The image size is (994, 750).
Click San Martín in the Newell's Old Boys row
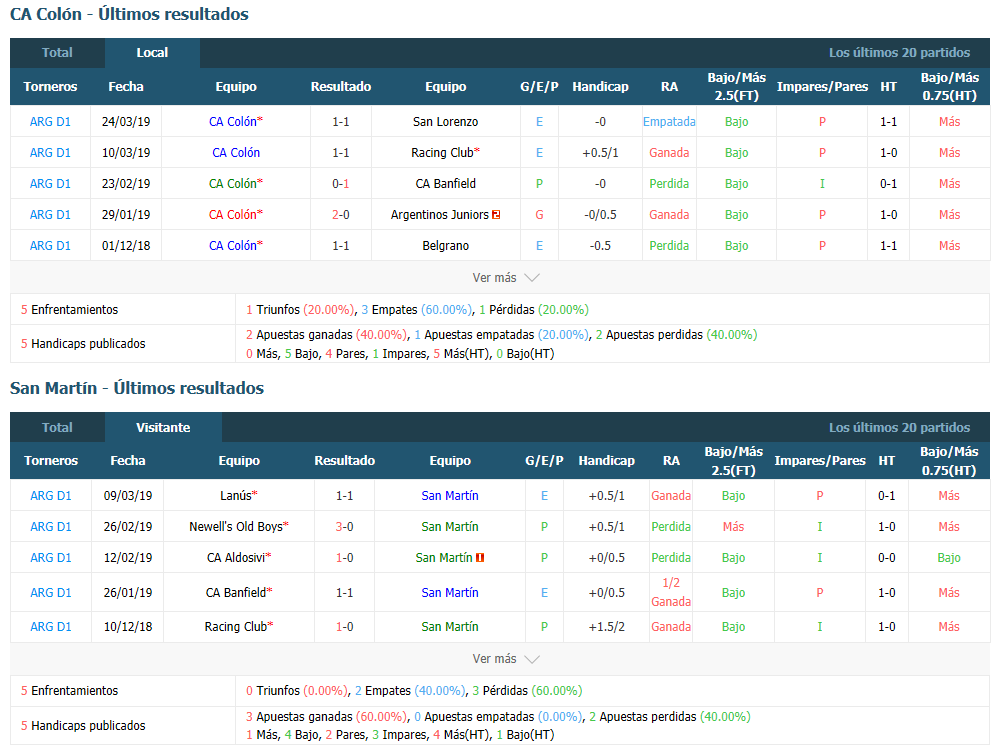(450, 527)
